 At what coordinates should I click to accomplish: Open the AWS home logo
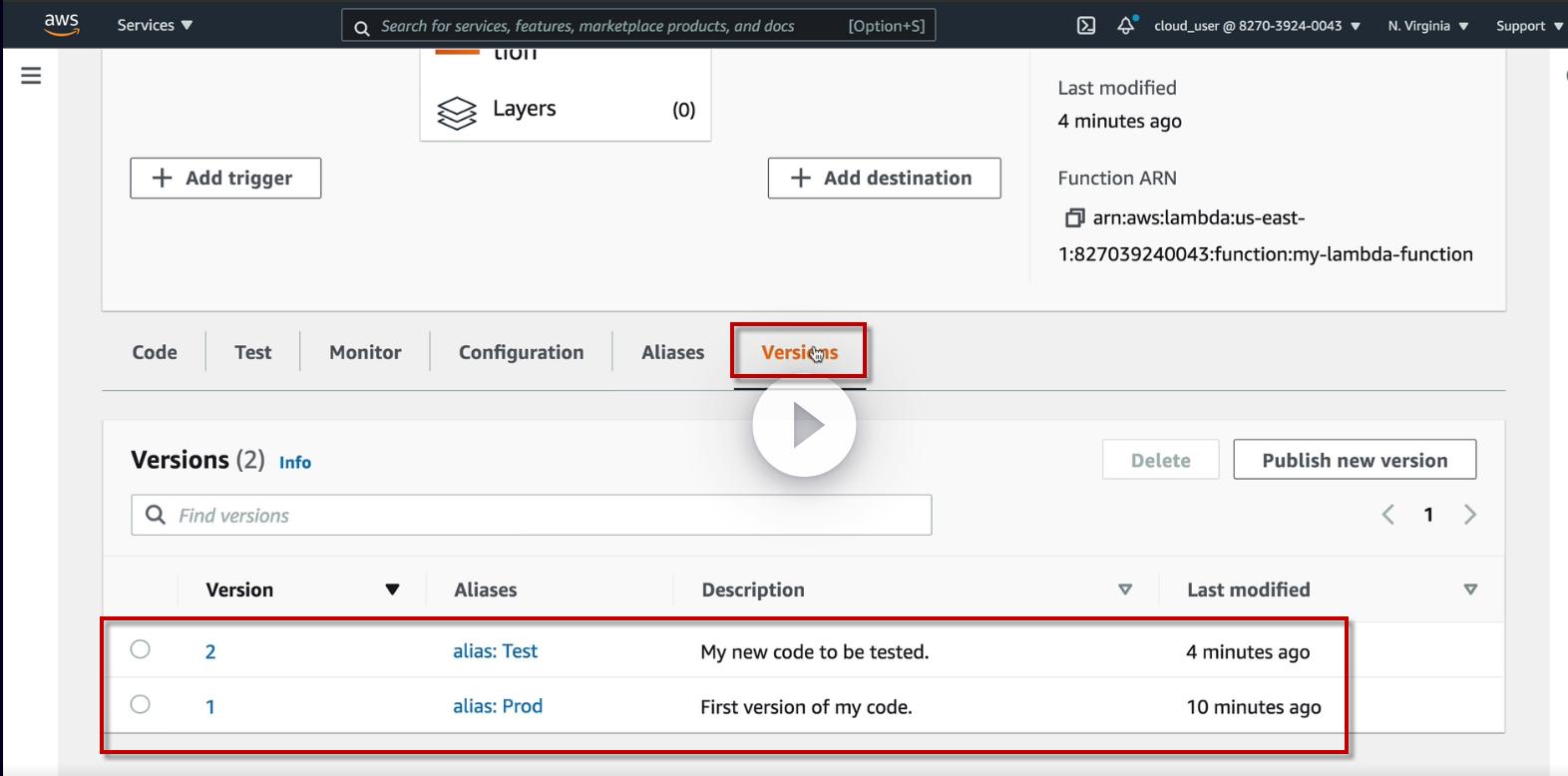[61, 25]
